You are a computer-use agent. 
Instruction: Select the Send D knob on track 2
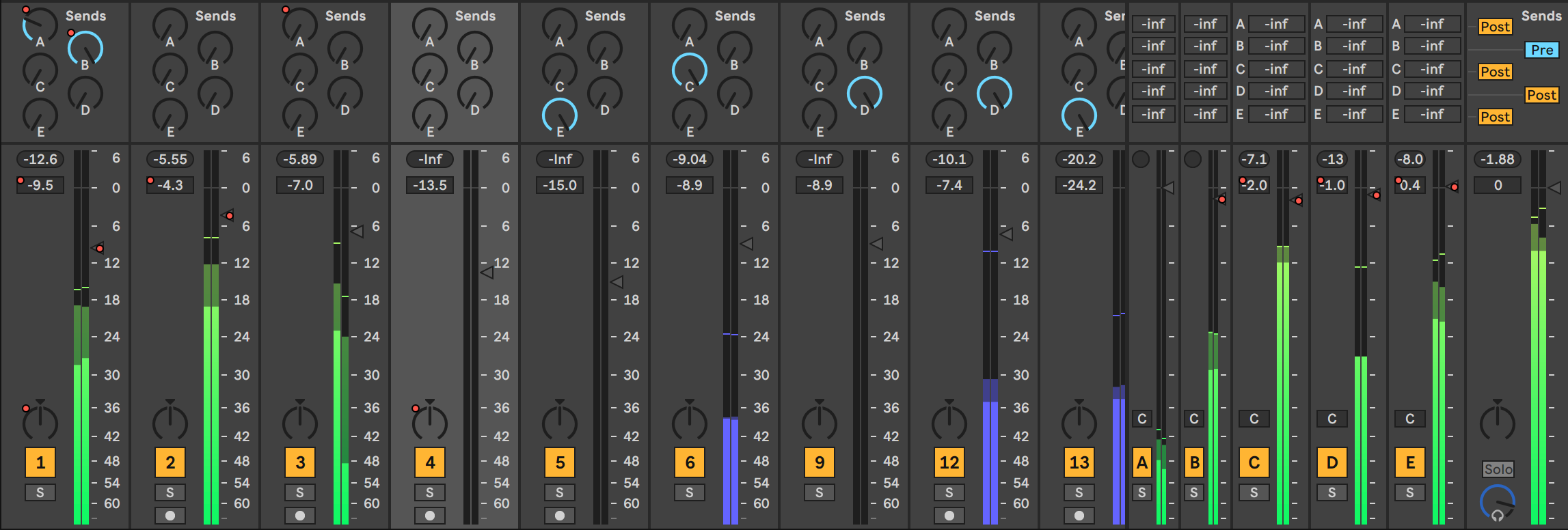pos(215,94)
